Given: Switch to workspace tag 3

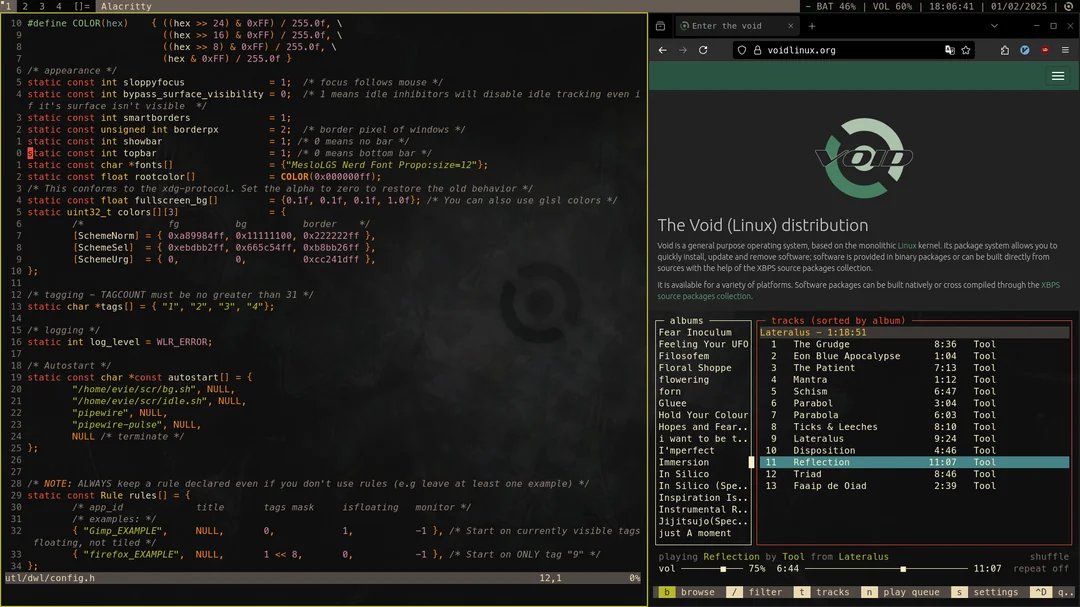Looking at the screenshot, I should pos(41,6).
